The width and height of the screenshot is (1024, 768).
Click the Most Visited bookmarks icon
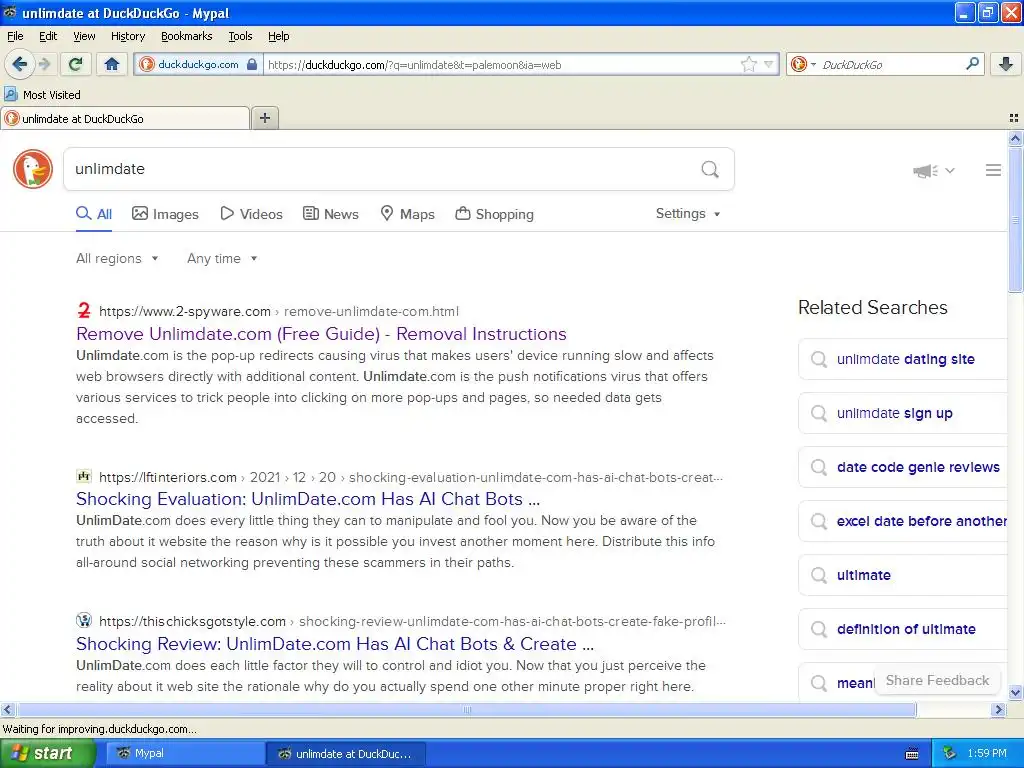[10, 94]
